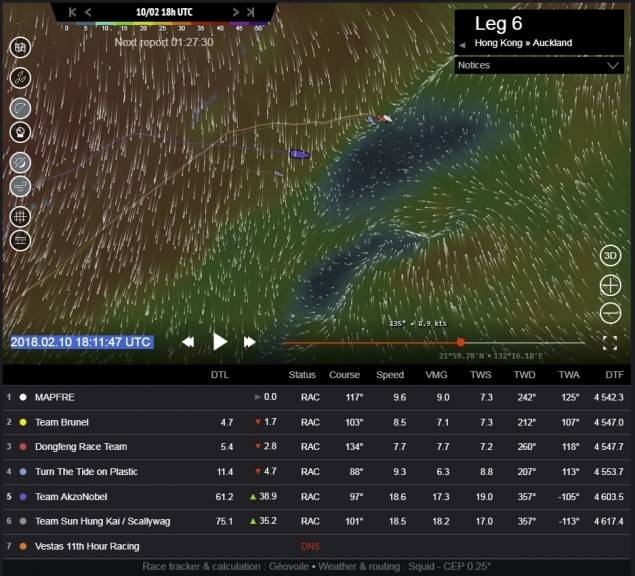The image size is (635, 576).
Task: Click MAPFRE's white color dot
Action: pyautogui.click(x=23, y=397)
